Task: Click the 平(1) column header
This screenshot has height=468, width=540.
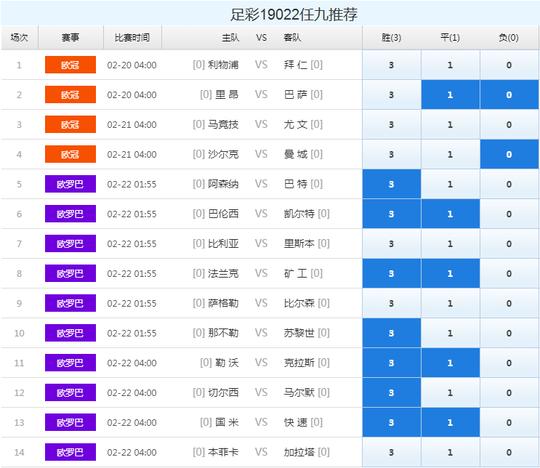Action: click(x=450, y=37)
